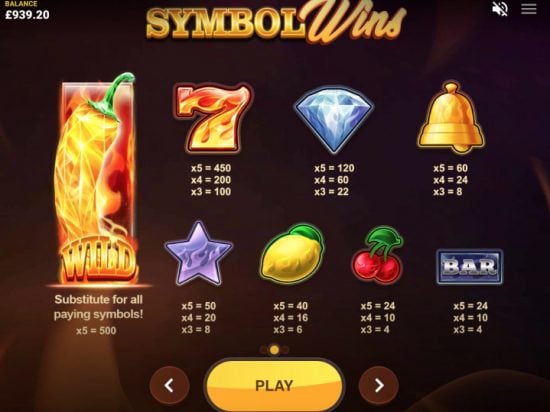The image size is (550, 412).
Task: Select the purple star symbol
Action: [199, 253]
